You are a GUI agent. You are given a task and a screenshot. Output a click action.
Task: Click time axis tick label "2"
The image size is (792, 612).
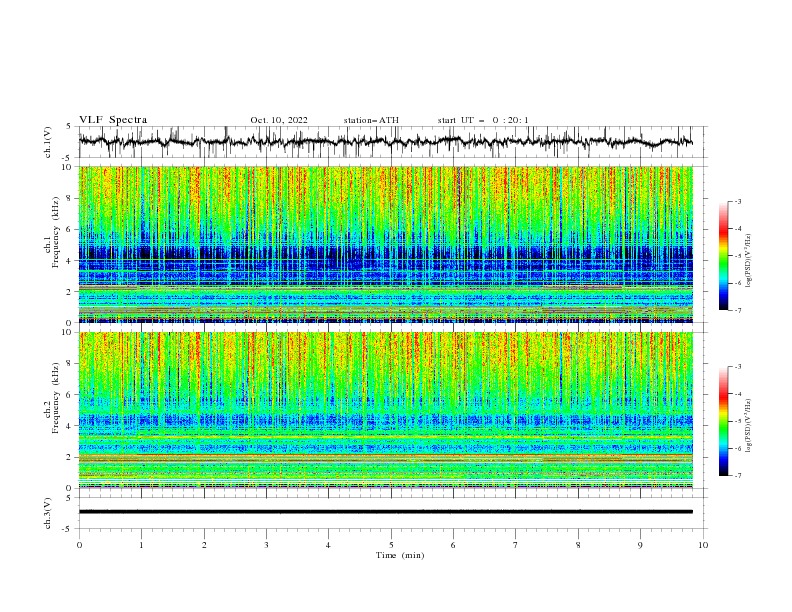[204, 545]
